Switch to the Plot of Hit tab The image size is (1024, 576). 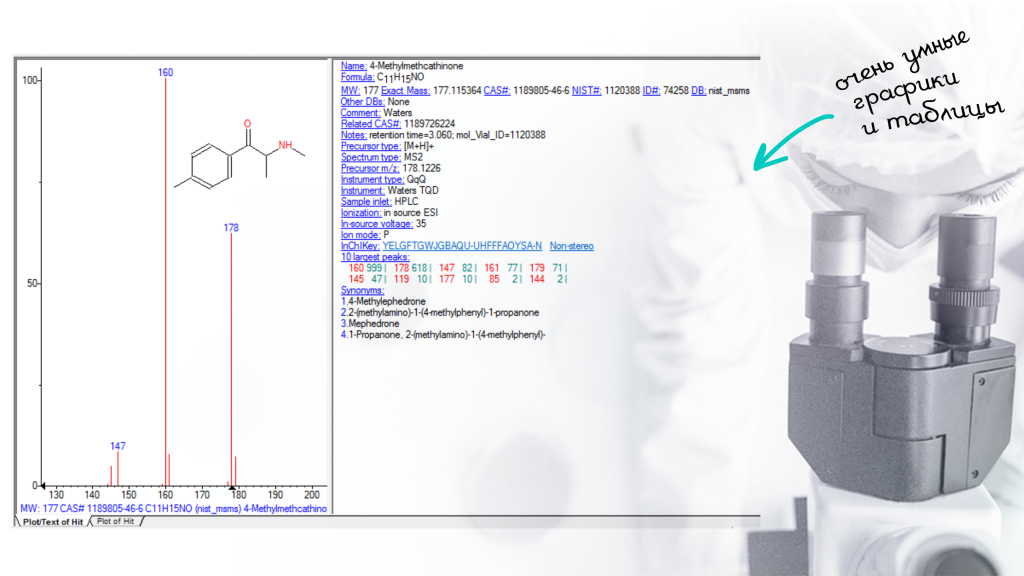(x=117, y=521)
